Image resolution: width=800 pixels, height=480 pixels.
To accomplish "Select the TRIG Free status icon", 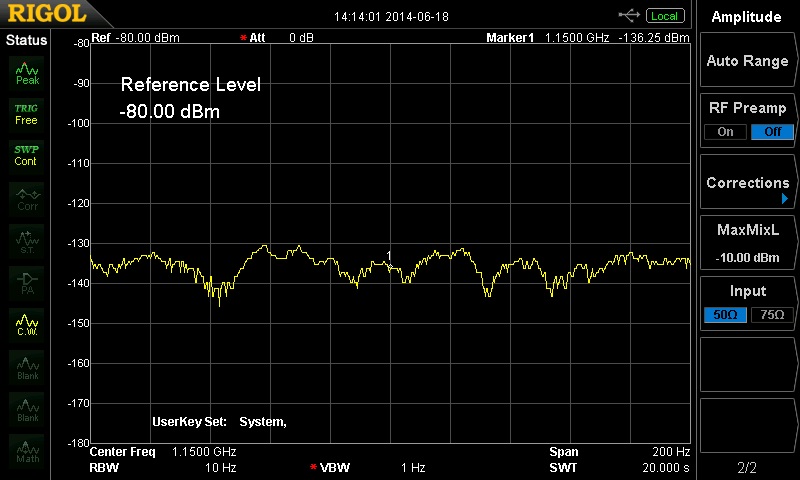I will click(26, 114).
